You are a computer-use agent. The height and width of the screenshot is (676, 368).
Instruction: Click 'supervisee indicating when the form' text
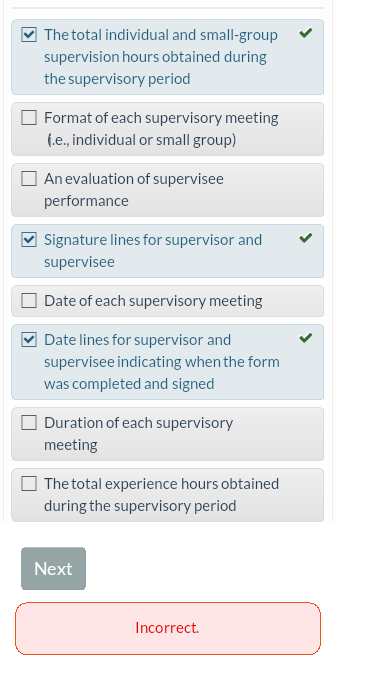tap(162, 362)
